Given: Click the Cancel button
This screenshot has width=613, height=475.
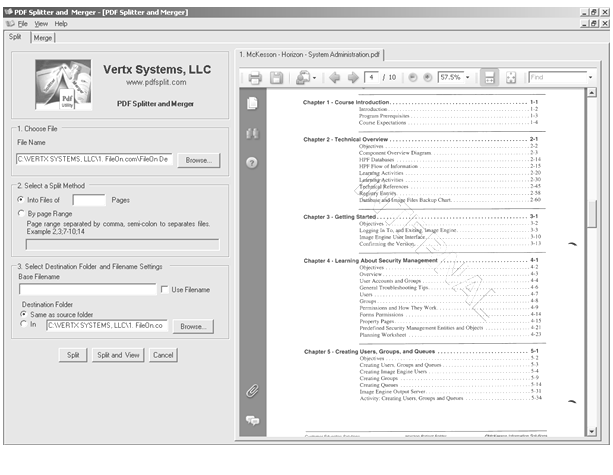Looking at the screenshot, I should pos(163,355).
